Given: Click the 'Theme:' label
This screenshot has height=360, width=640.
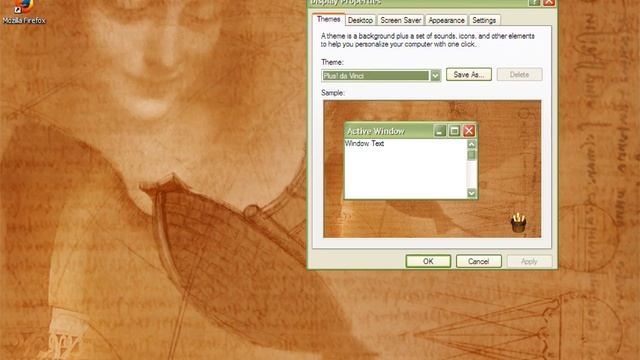Looking at the screenshot, I should tap(332, 62).
